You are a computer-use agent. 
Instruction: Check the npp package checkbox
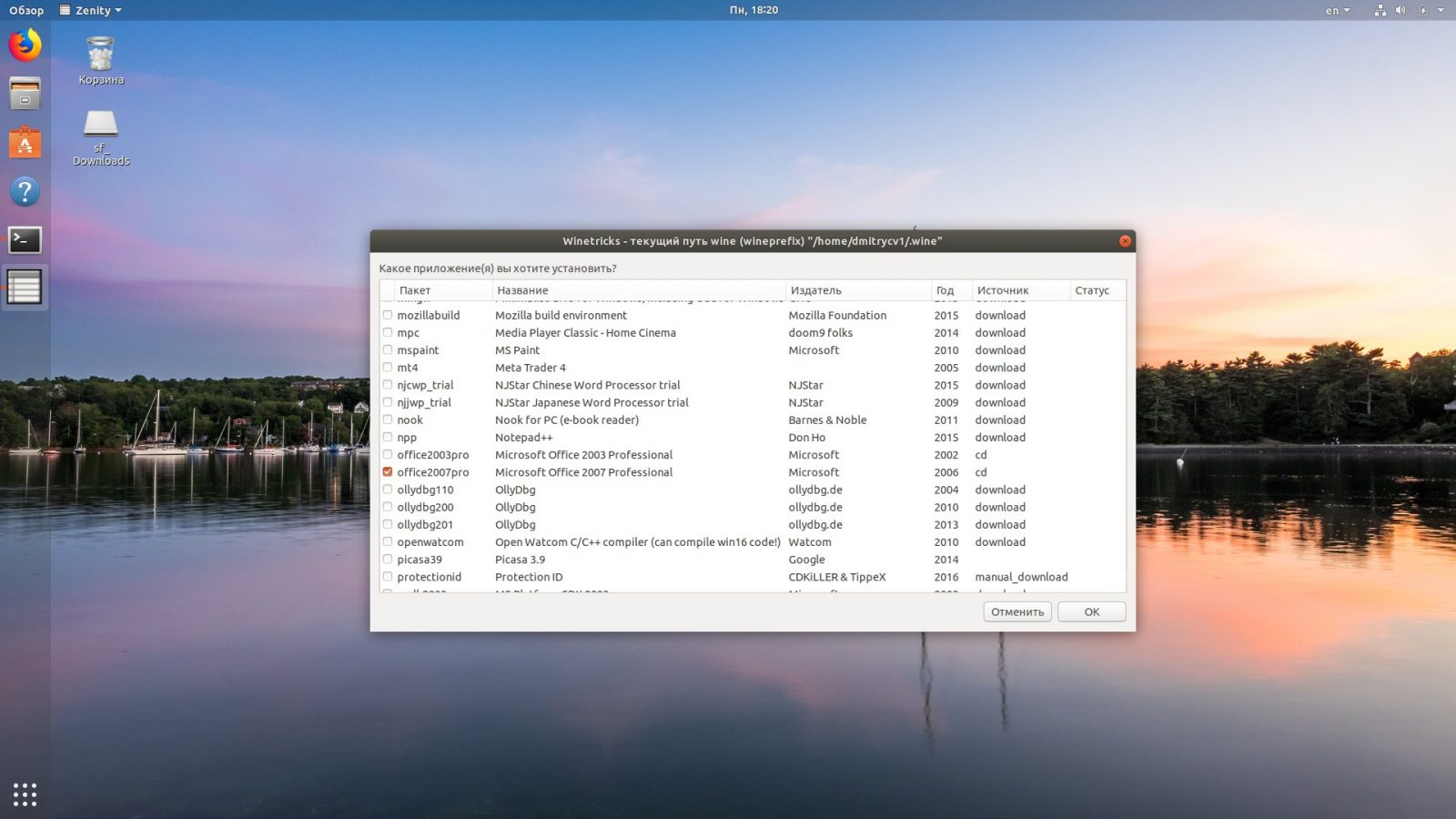pos(388,437)
